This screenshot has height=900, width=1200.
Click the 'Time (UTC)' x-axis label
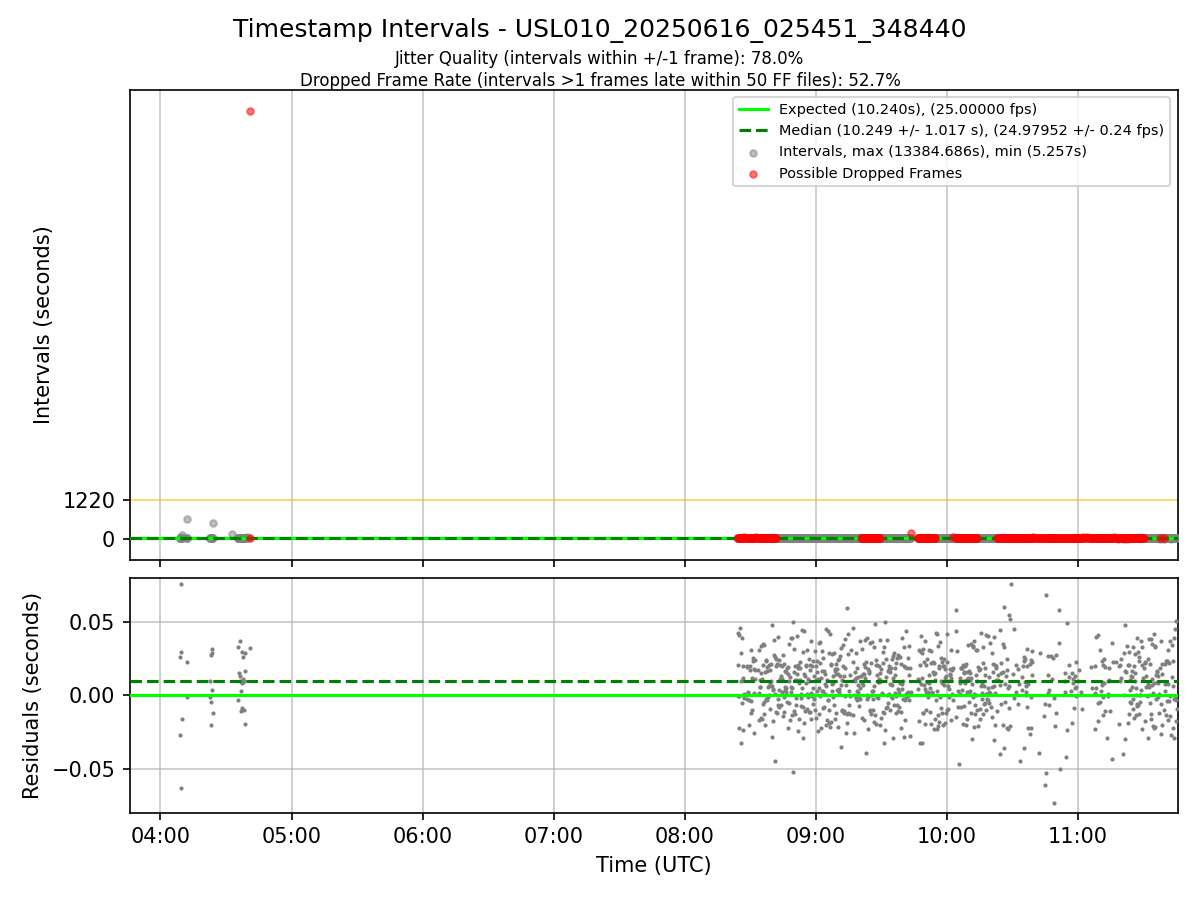pyautogui.click(x=653, y=865)
